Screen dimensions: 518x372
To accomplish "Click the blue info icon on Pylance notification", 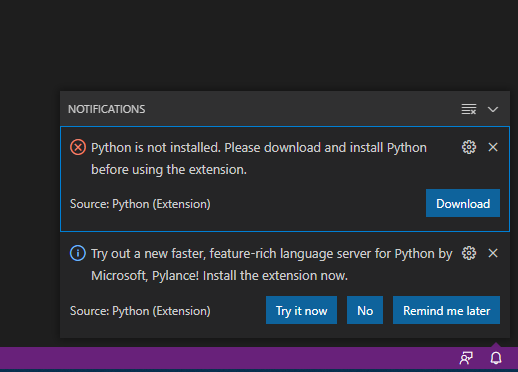I will click(x=78, y=253).
